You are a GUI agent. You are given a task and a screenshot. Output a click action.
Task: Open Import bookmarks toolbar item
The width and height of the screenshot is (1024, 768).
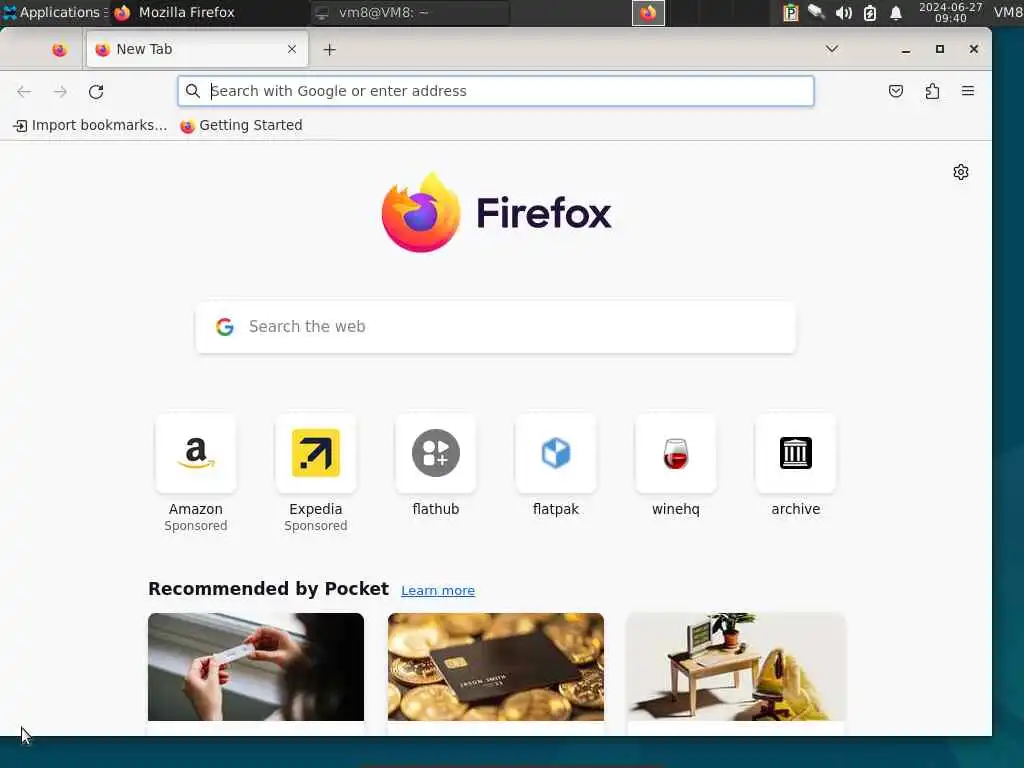coord(90,125)
